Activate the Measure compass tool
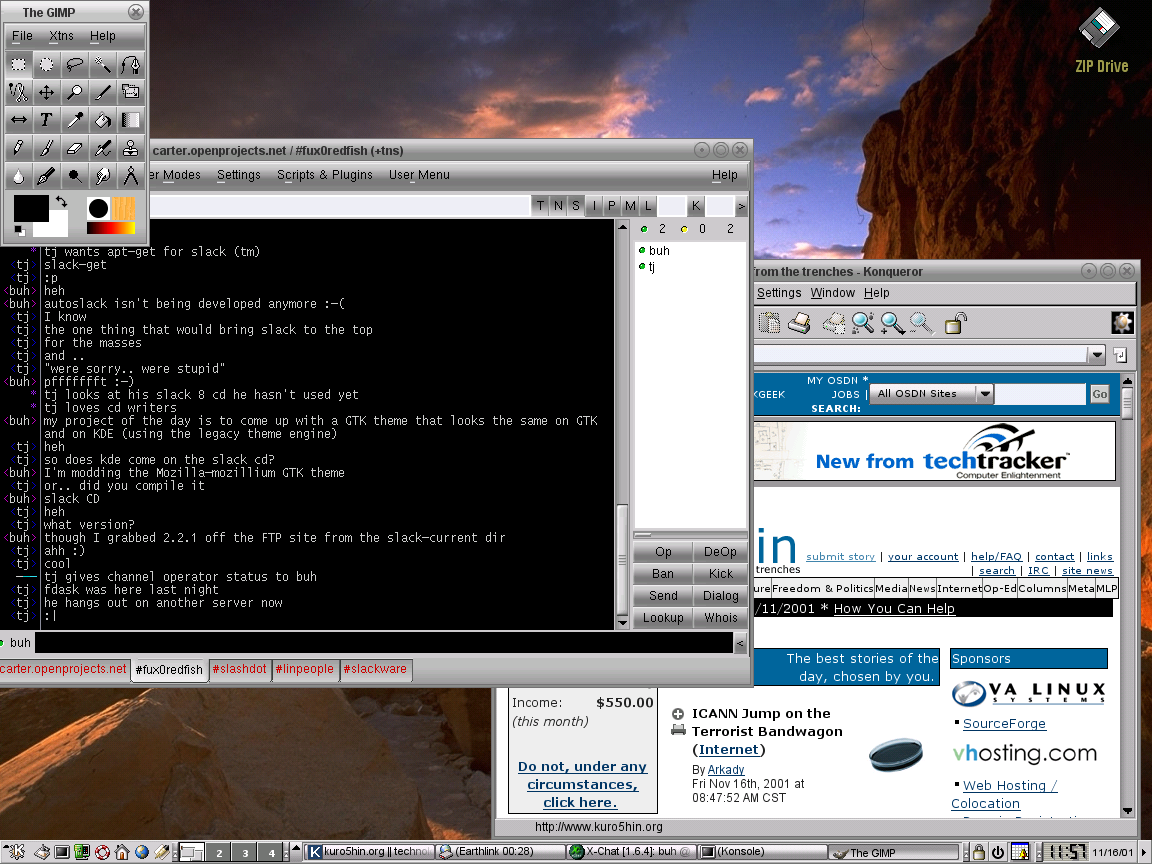This screenshot has height=864, width=1152. pyautogui.click(x=130, y=176)
